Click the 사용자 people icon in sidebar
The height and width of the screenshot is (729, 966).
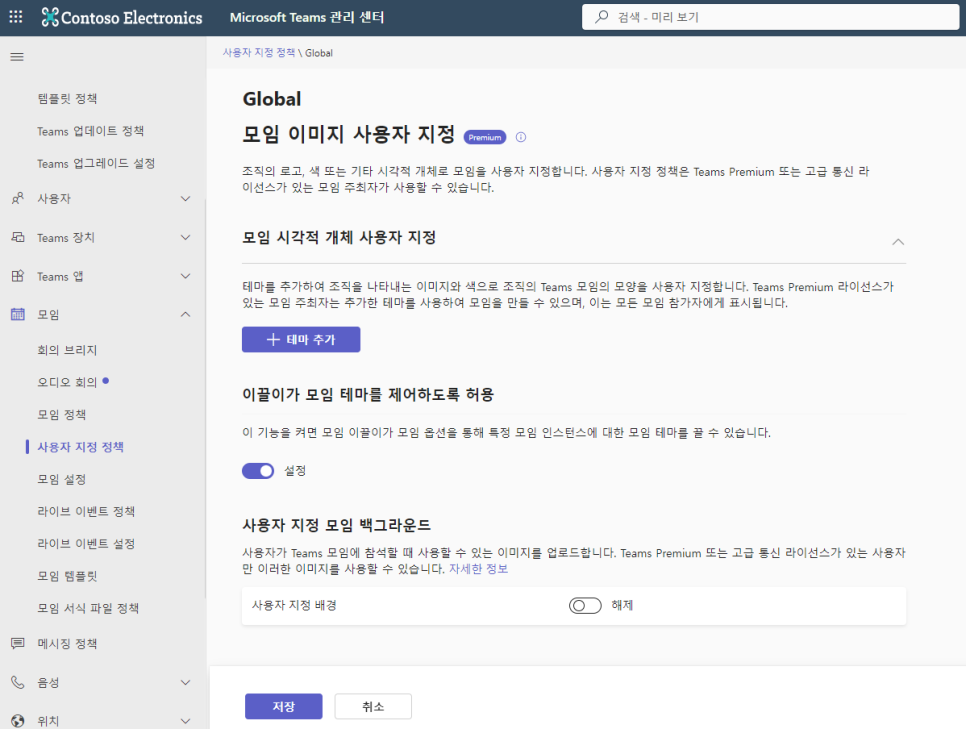[18, 198]
